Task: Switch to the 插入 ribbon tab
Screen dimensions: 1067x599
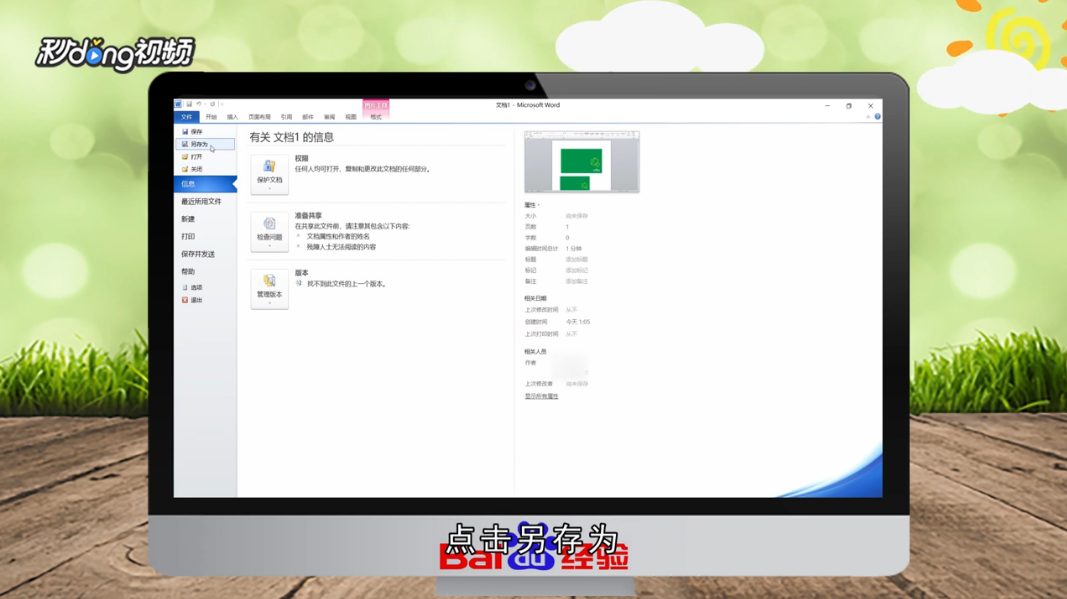Action: tap(233, 117)
